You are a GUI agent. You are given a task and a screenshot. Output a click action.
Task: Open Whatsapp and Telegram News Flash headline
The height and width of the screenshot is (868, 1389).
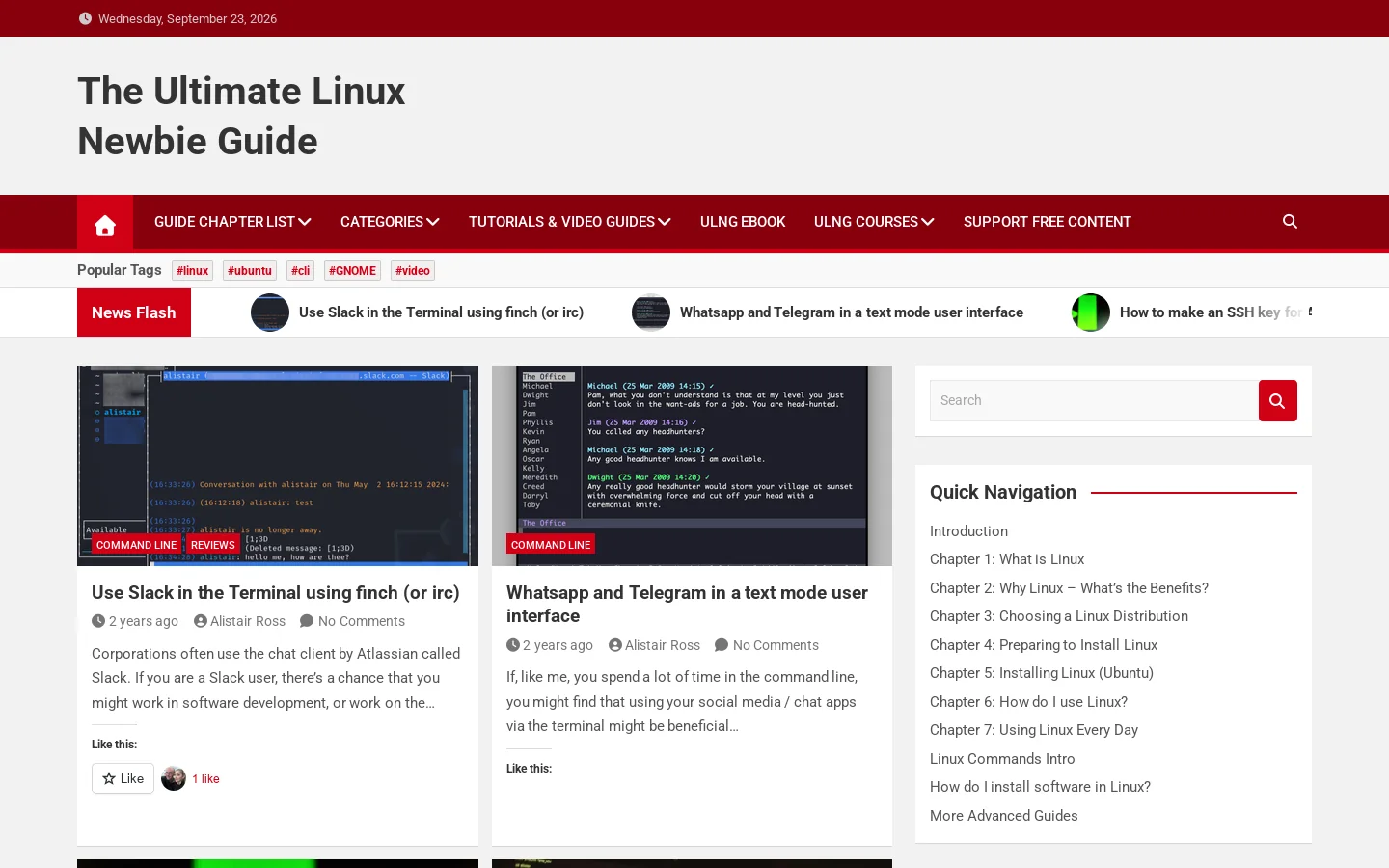(x=852, y=312)
